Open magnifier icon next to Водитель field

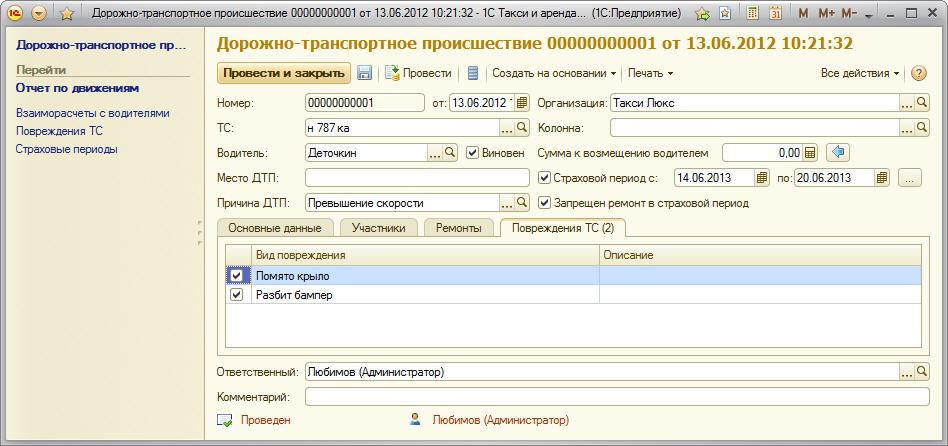pos(450,153)
